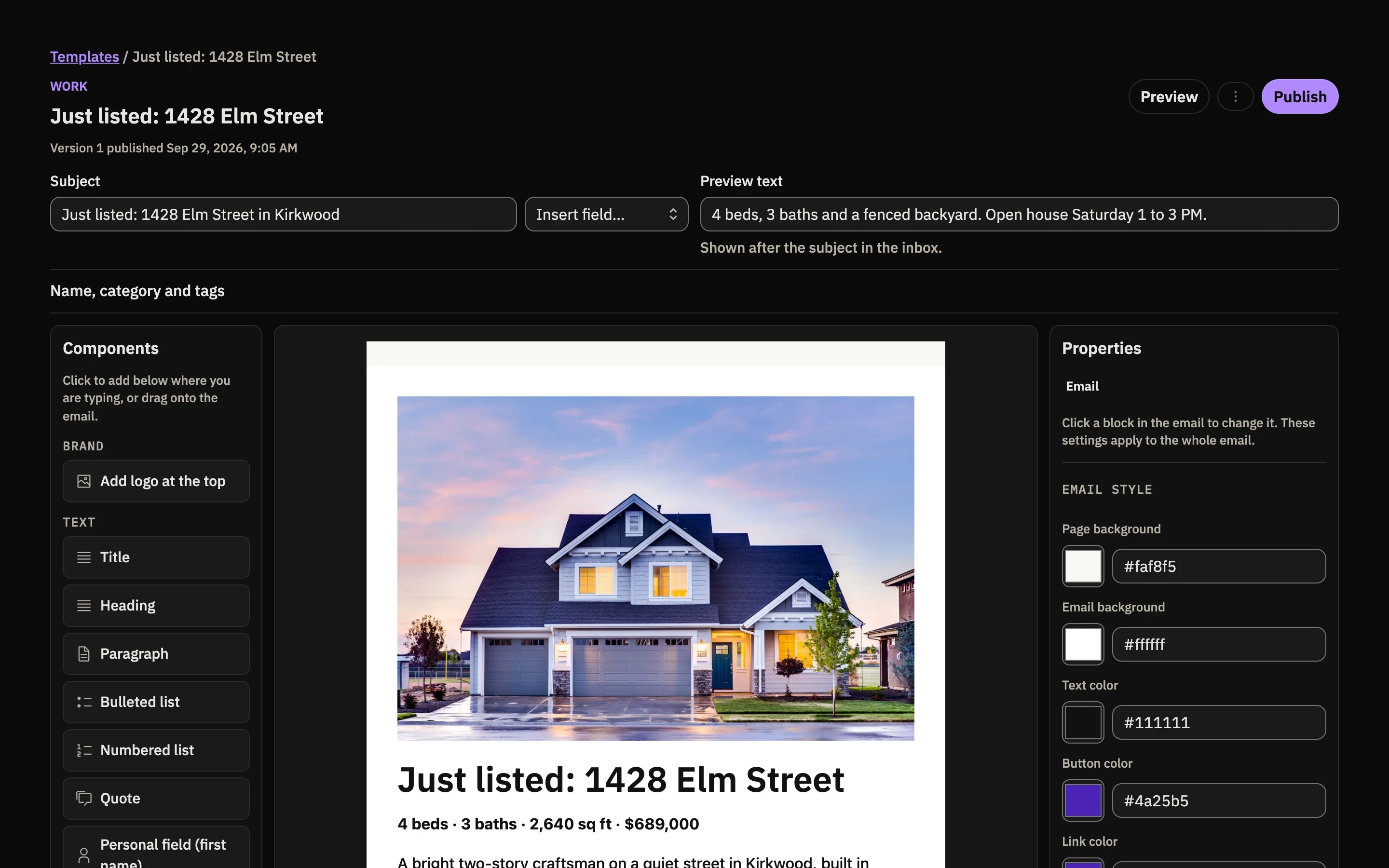Edit the Text color hex field #111111
This screenshot has height=868, width=1389.
click(1219, 722)
